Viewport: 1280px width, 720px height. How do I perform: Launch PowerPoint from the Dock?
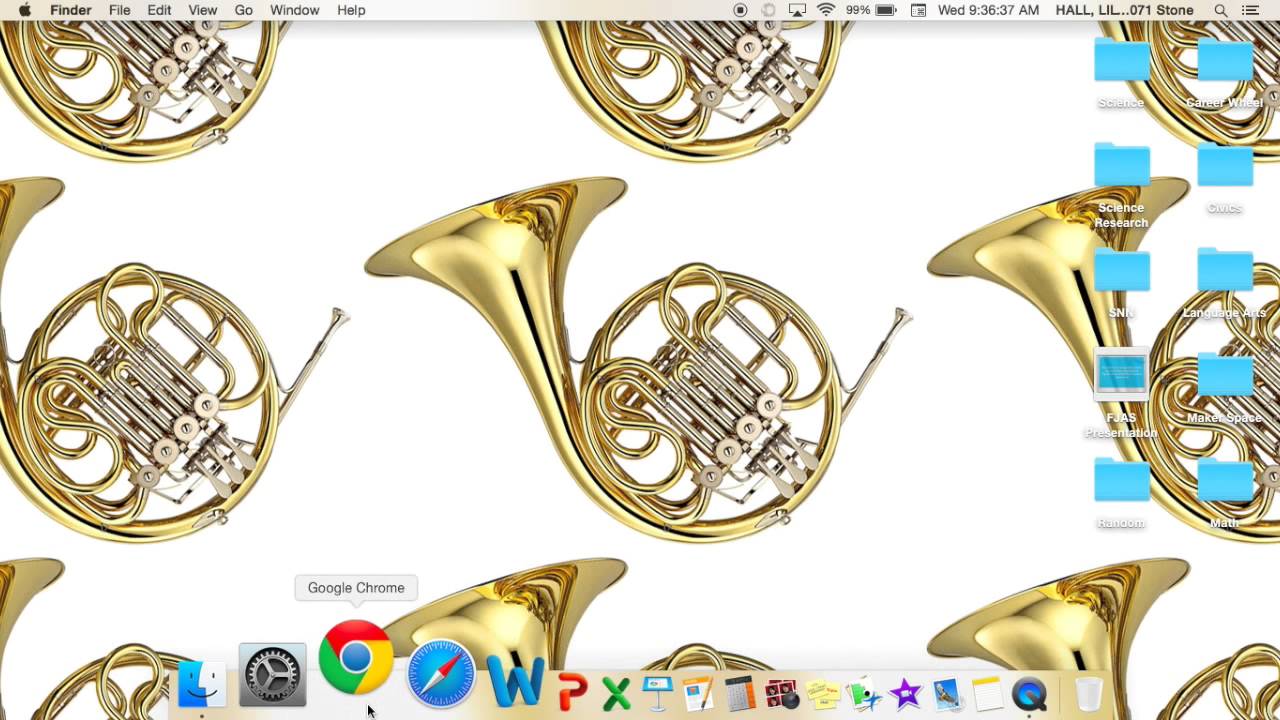pos(572,691)
